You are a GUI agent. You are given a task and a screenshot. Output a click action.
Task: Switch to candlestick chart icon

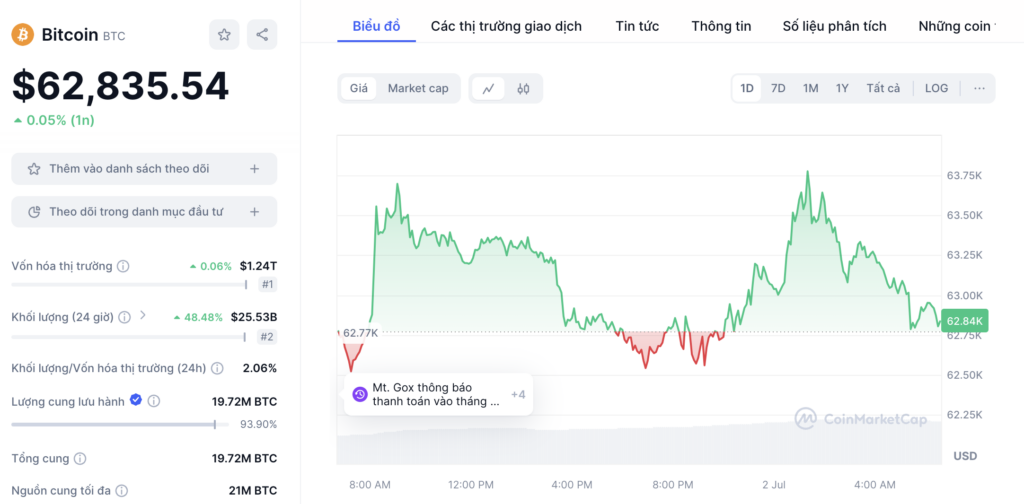[x=523, y=89]
